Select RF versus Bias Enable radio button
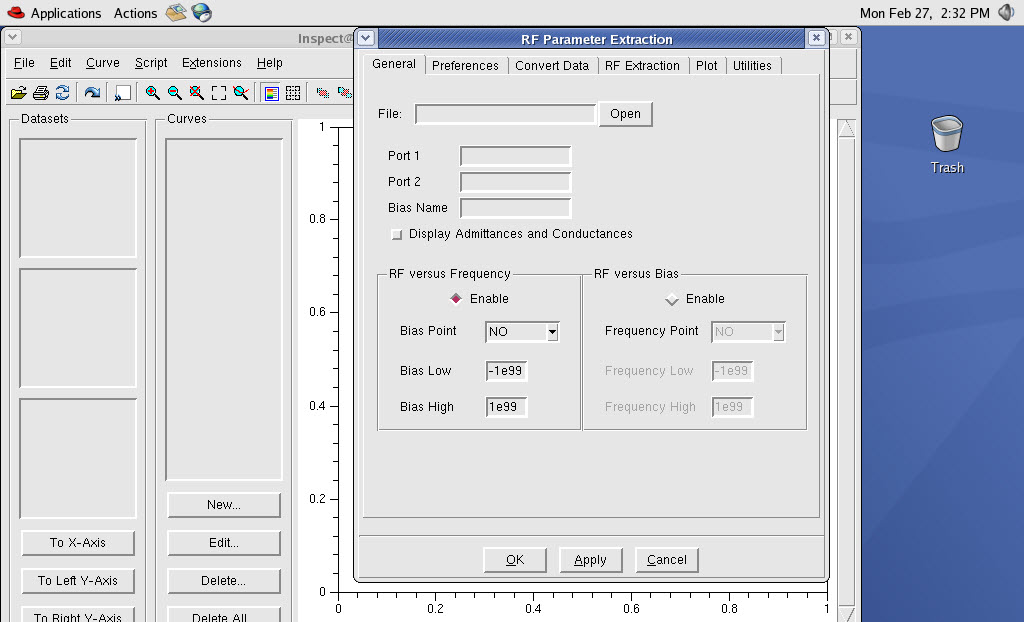Image resolution: width=1024 pixels, height=622 pixels. 671,299
